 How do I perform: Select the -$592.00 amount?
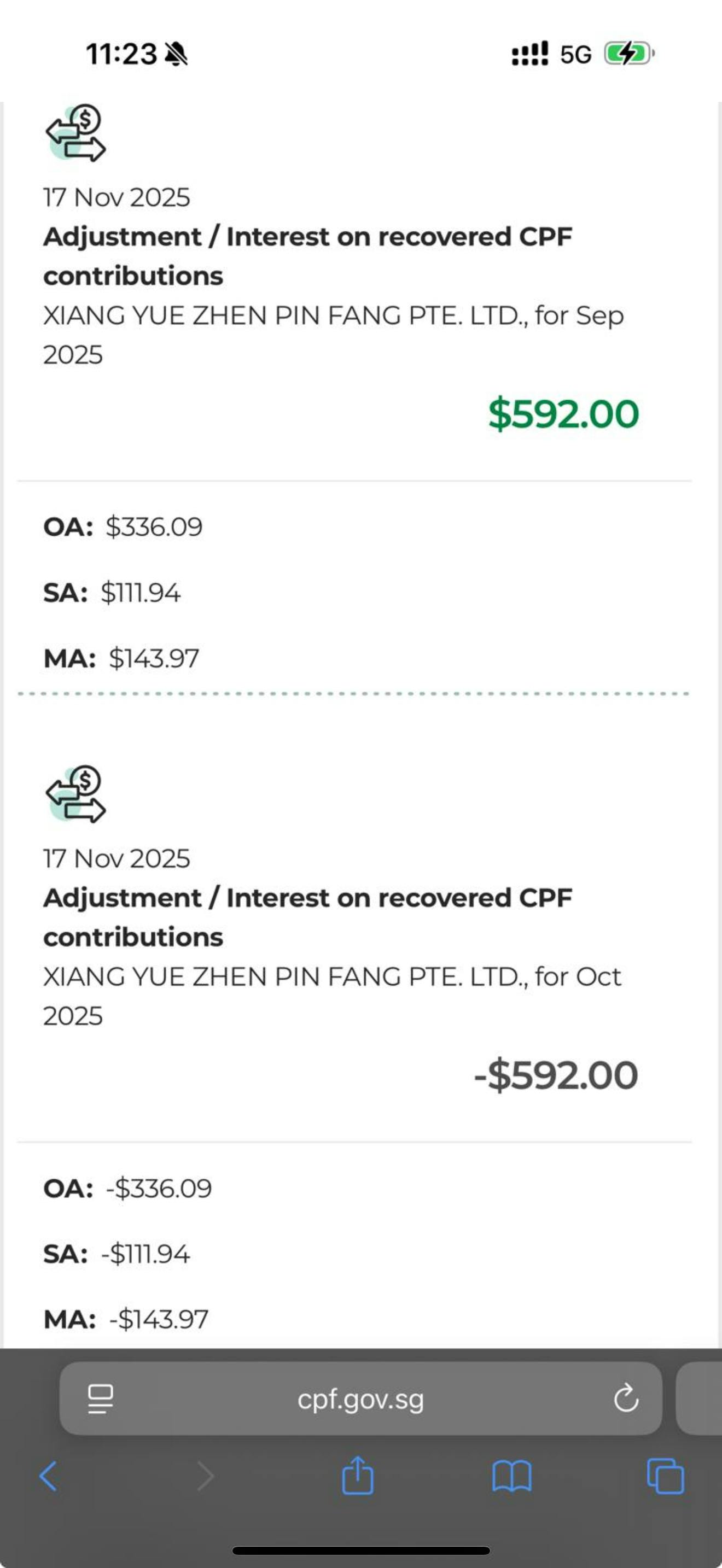pos(556,1075)
